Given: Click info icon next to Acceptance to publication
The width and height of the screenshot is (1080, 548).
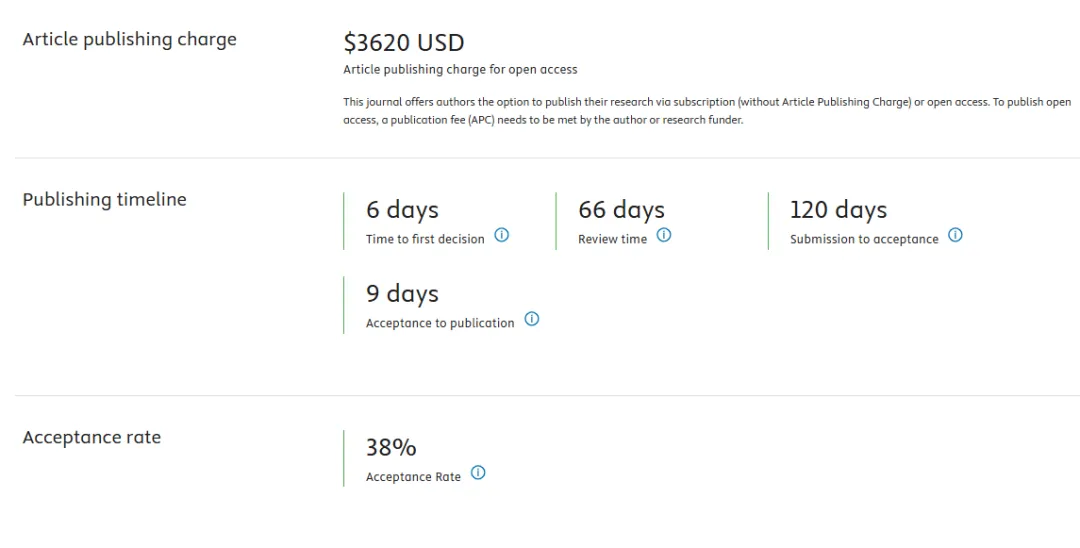Looking at the screenshot, I should click(x=531, y=319).
